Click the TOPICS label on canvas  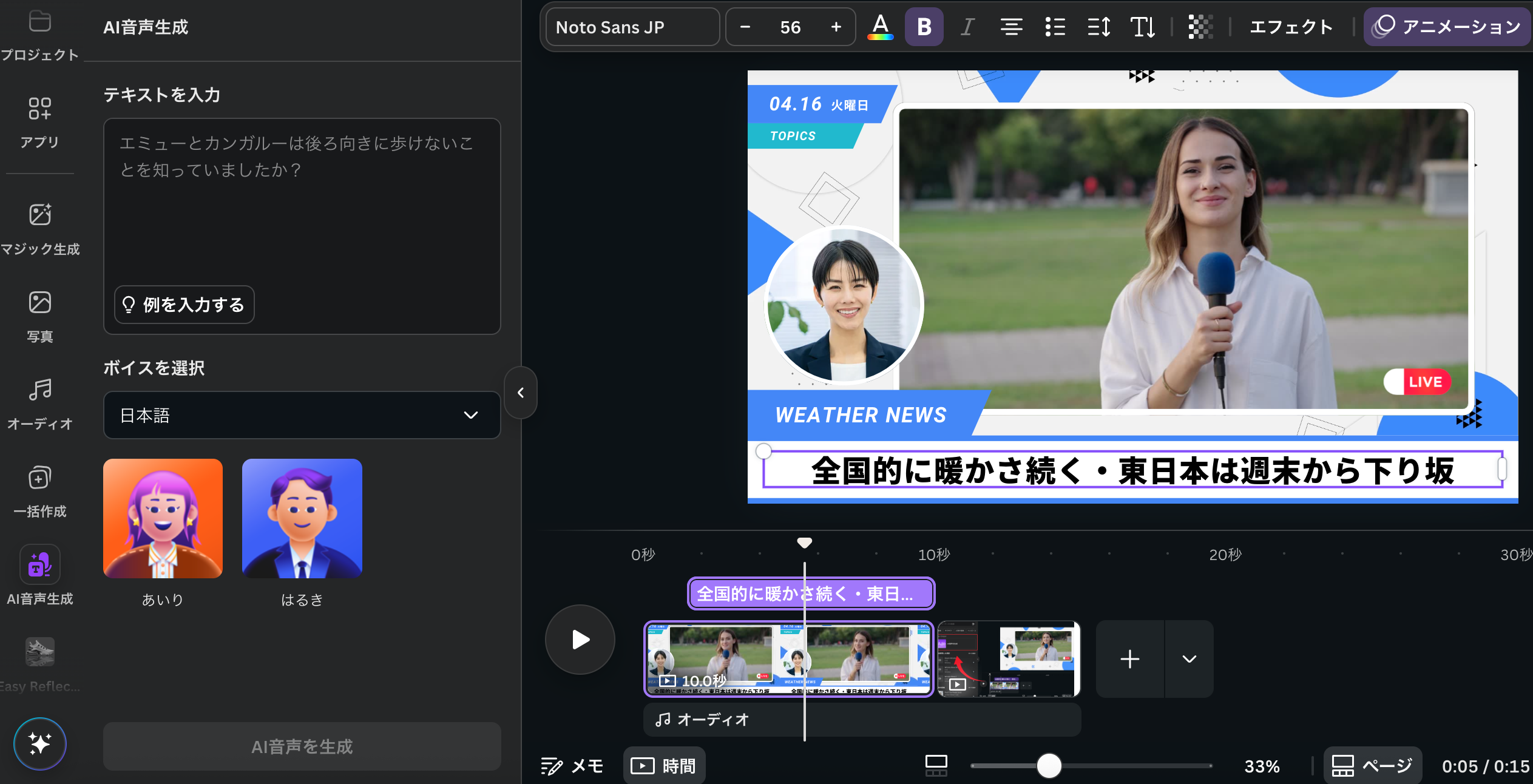[x=793, y=136]
